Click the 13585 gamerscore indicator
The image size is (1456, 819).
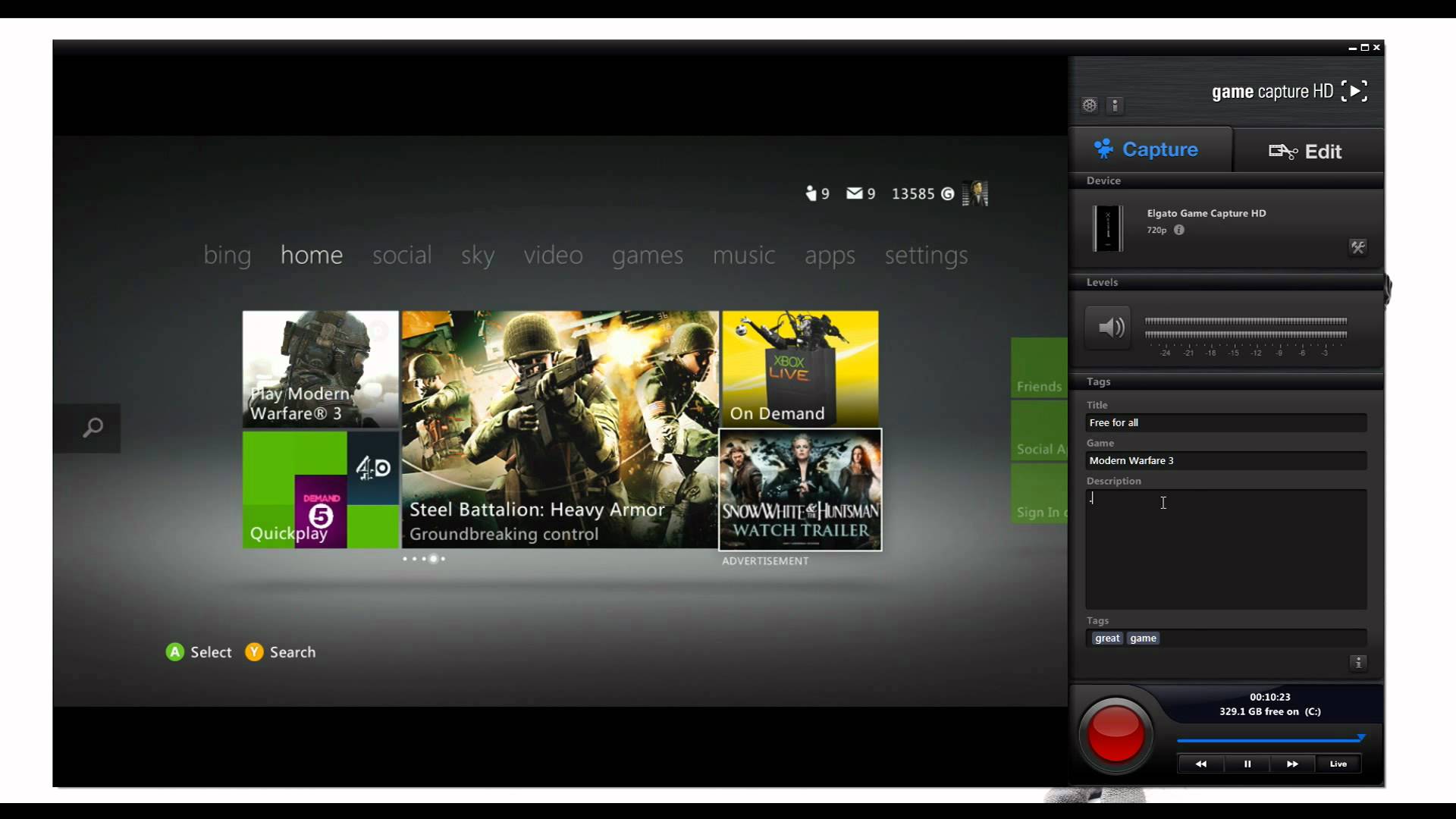(x=922, y=193)
